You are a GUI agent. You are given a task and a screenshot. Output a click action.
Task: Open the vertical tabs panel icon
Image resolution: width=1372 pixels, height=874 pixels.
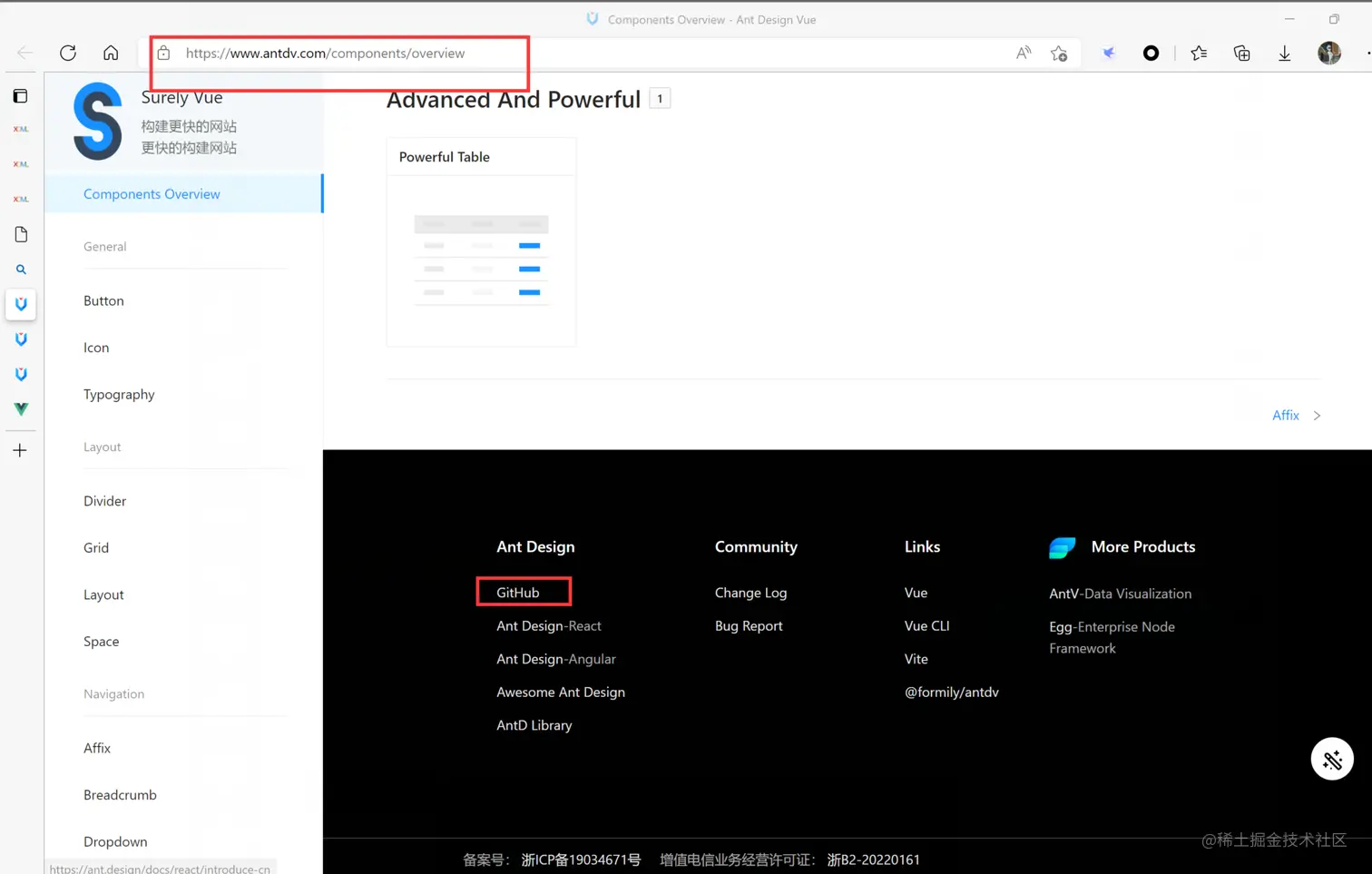tap(20, 95)
